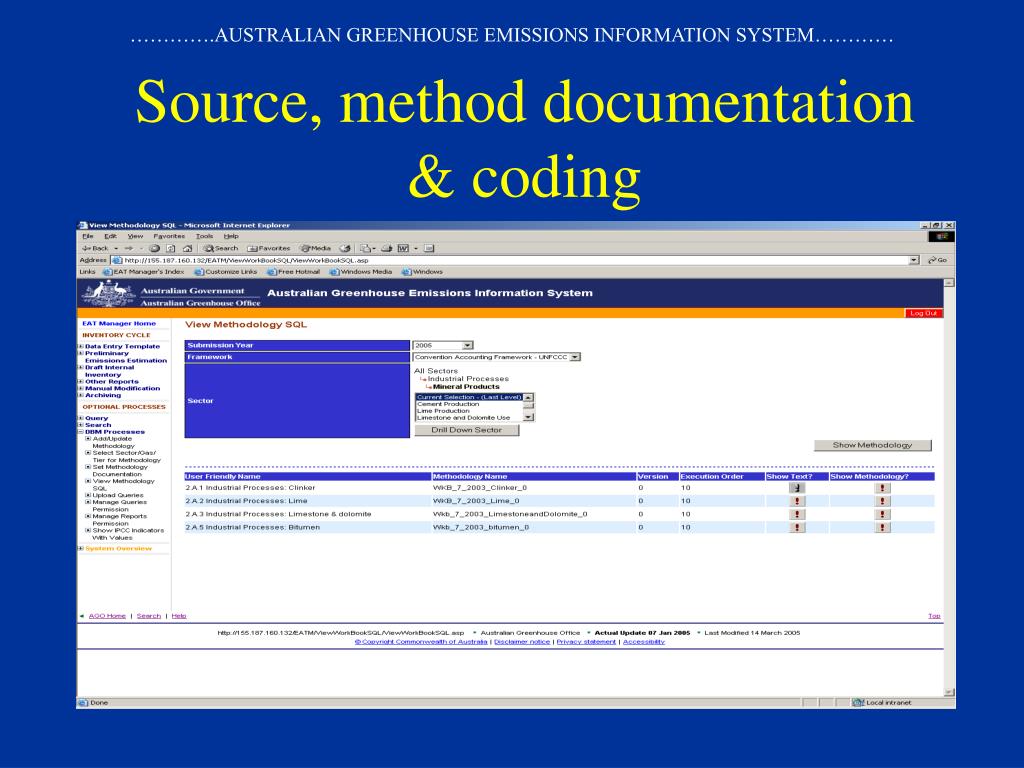Viewport: 1024px width, 768px height.
Task: Expand Preliminary Emissions Estimation node
Action: [81, 353]
